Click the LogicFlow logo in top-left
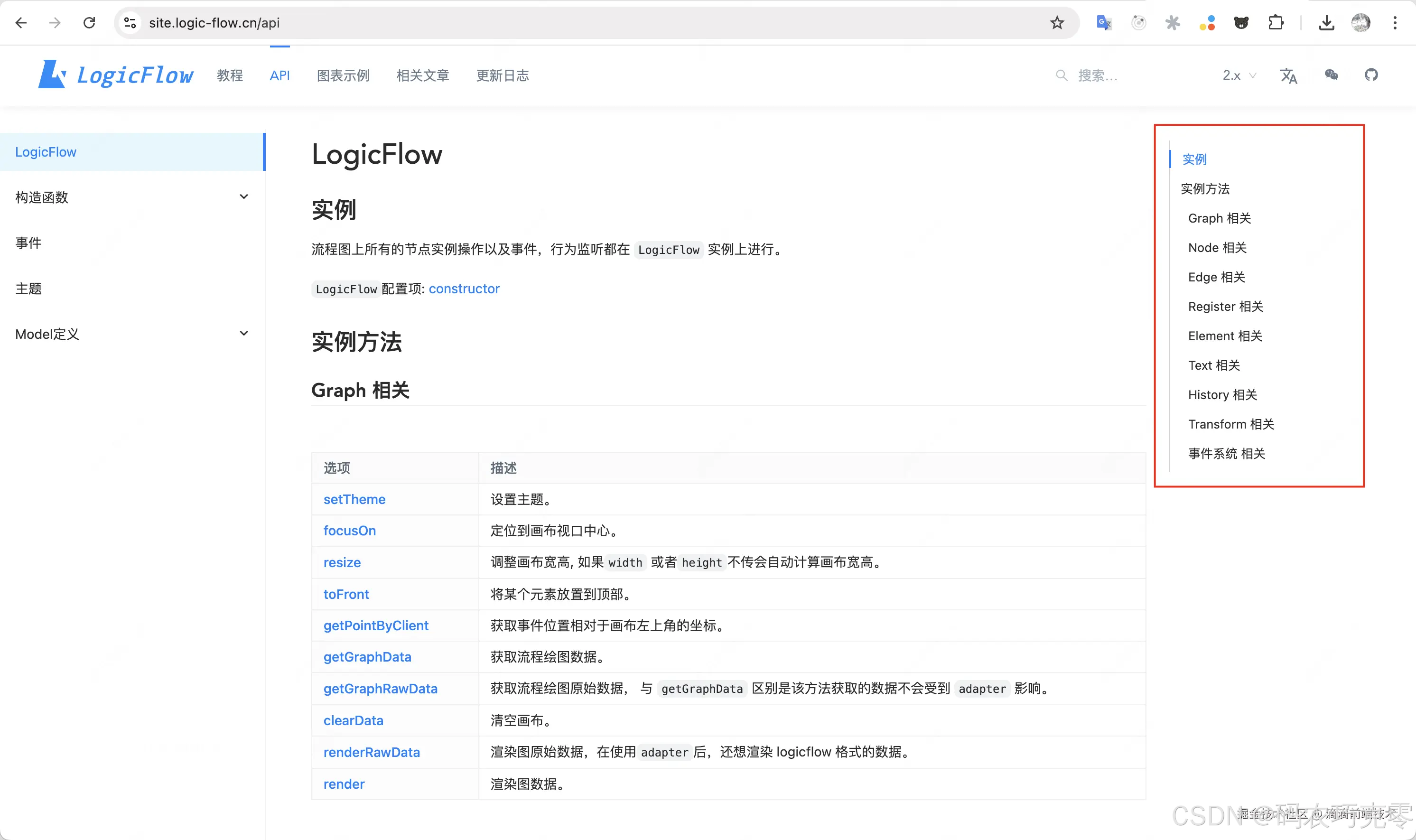 (115, 74)
